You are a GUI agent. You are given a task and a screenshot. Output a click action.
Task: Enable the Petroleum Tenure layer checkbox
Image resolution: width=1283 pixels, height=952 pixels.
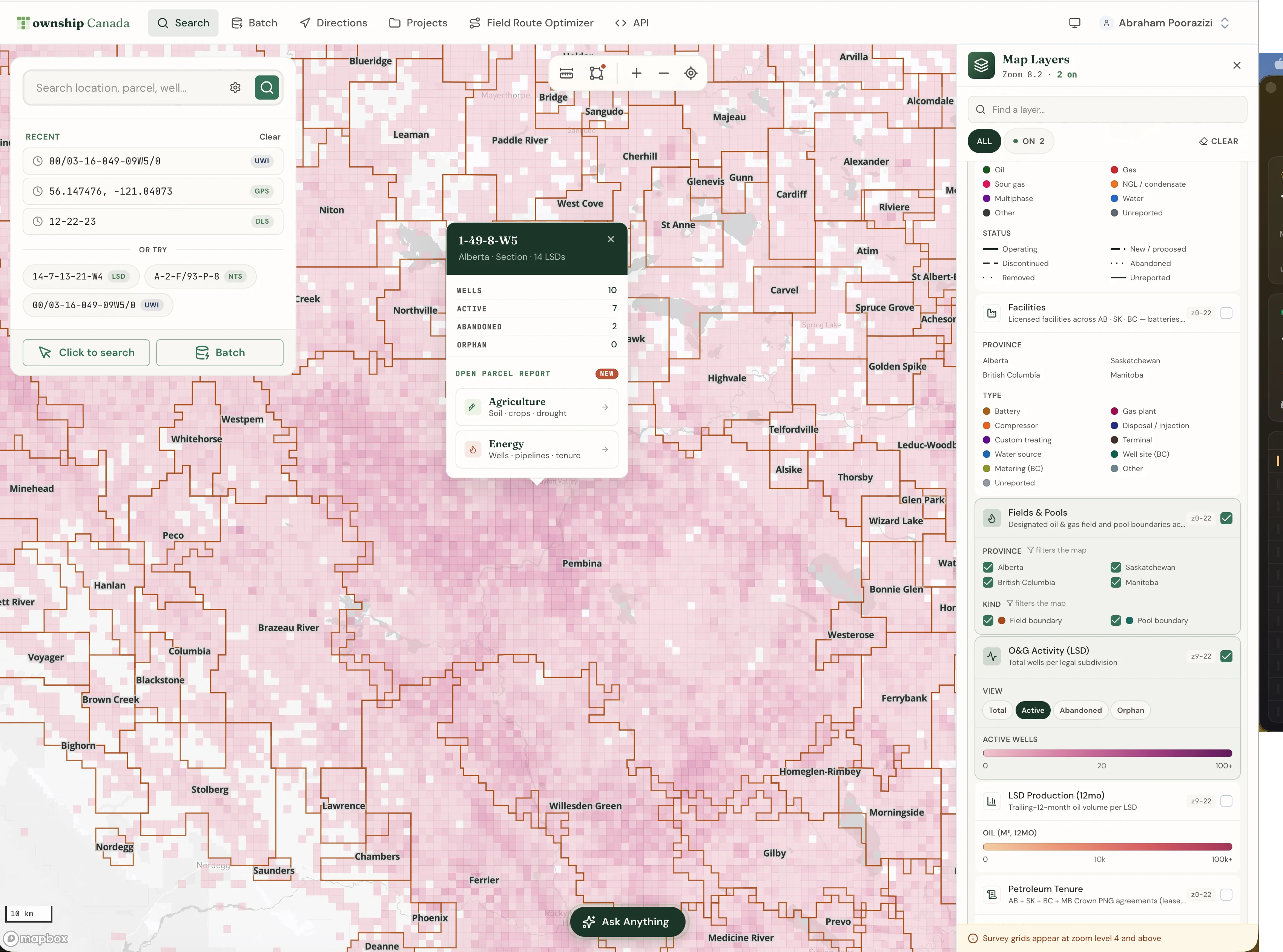click(1226, 895)
